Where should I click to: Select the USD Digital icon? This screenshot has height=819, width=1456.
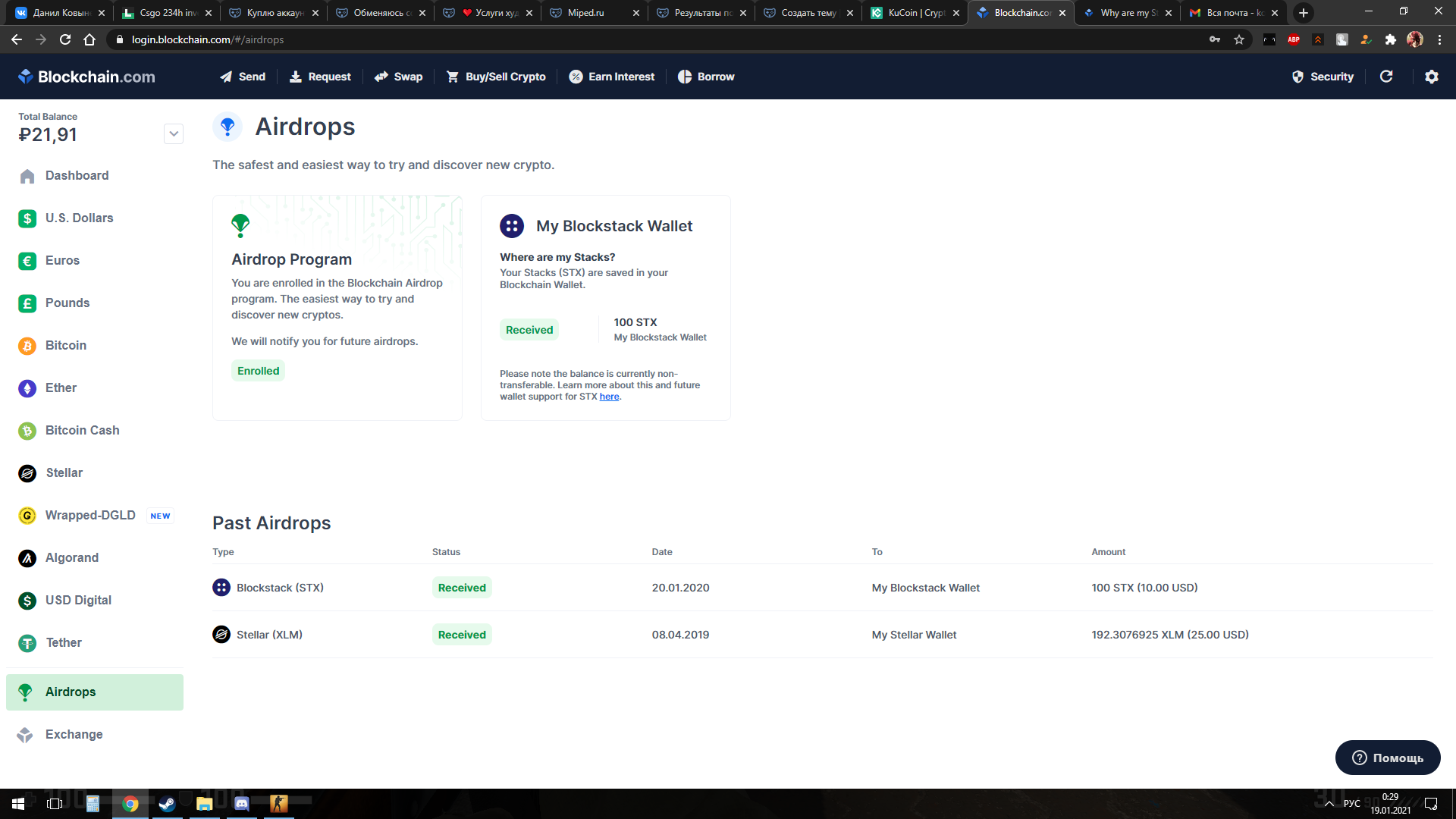27,601
